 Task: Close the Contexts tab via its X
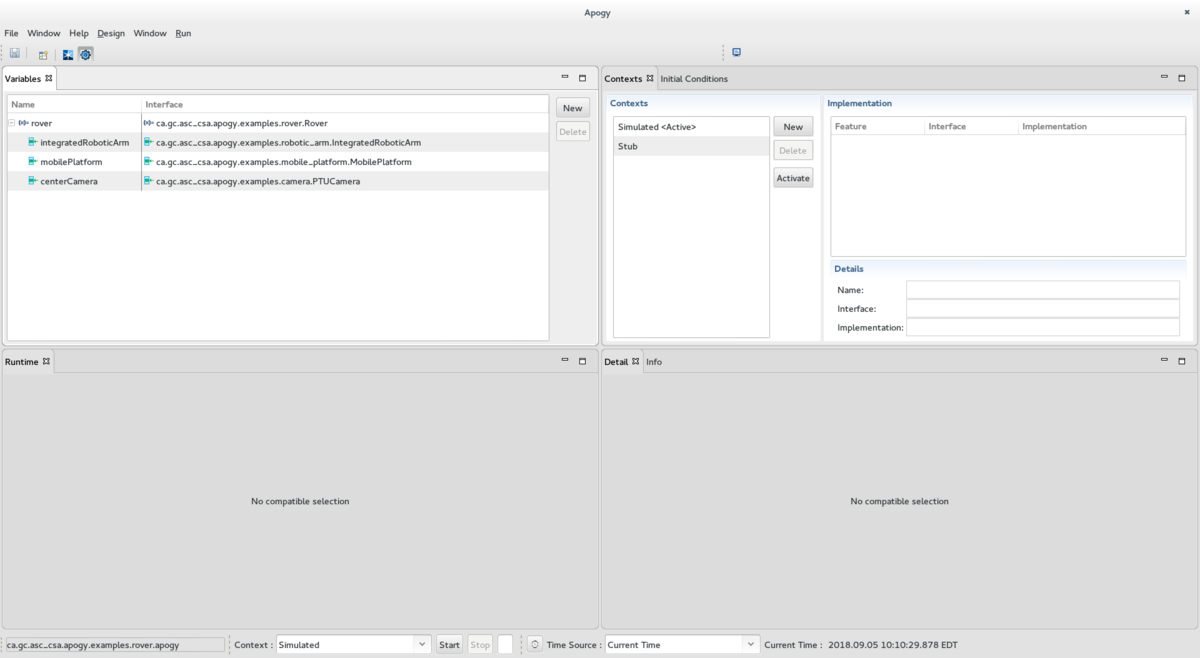650,77
